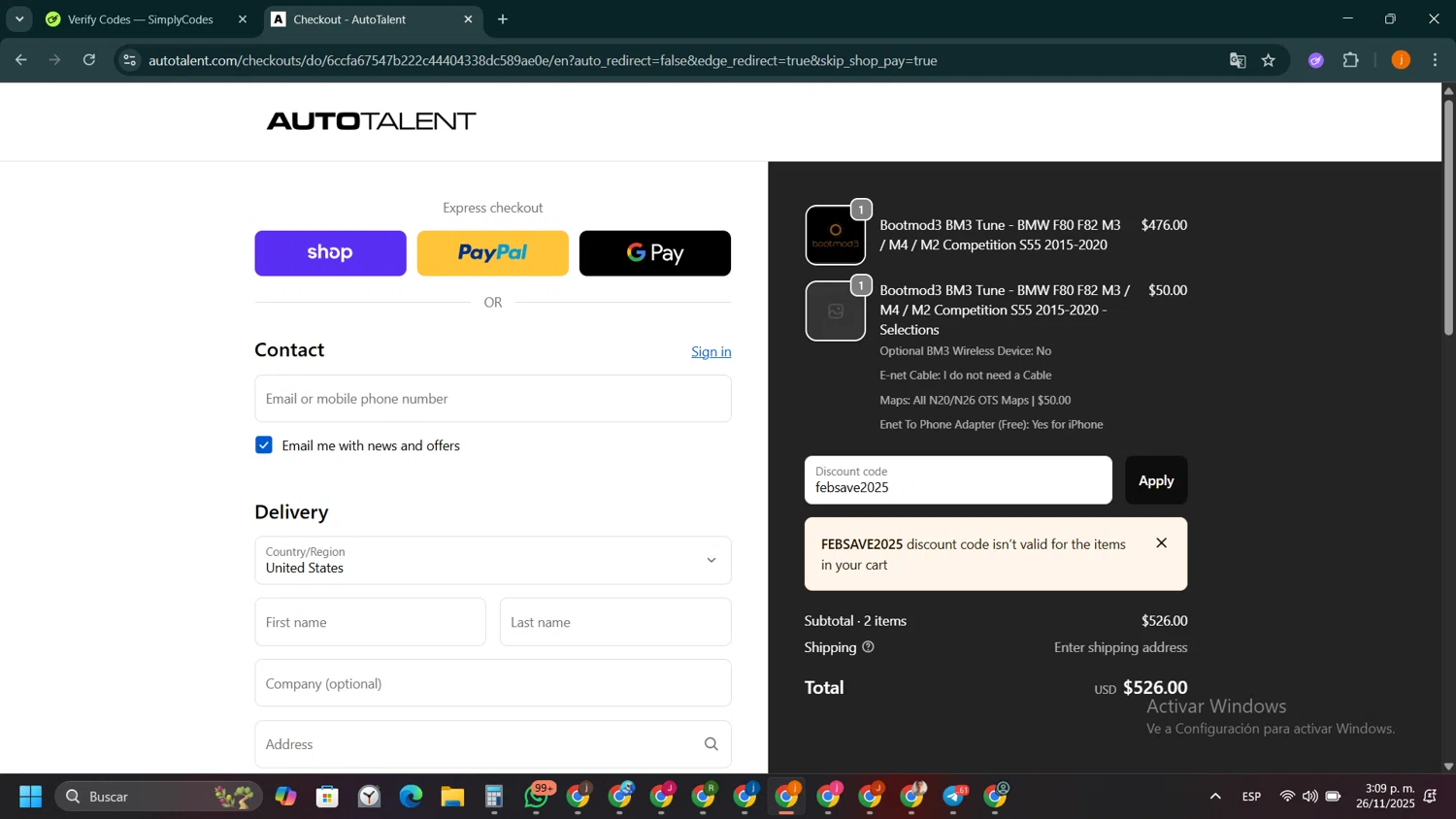Click the address search magnifier icon
The image size is (1456, 819).
(x=711, y=744)
